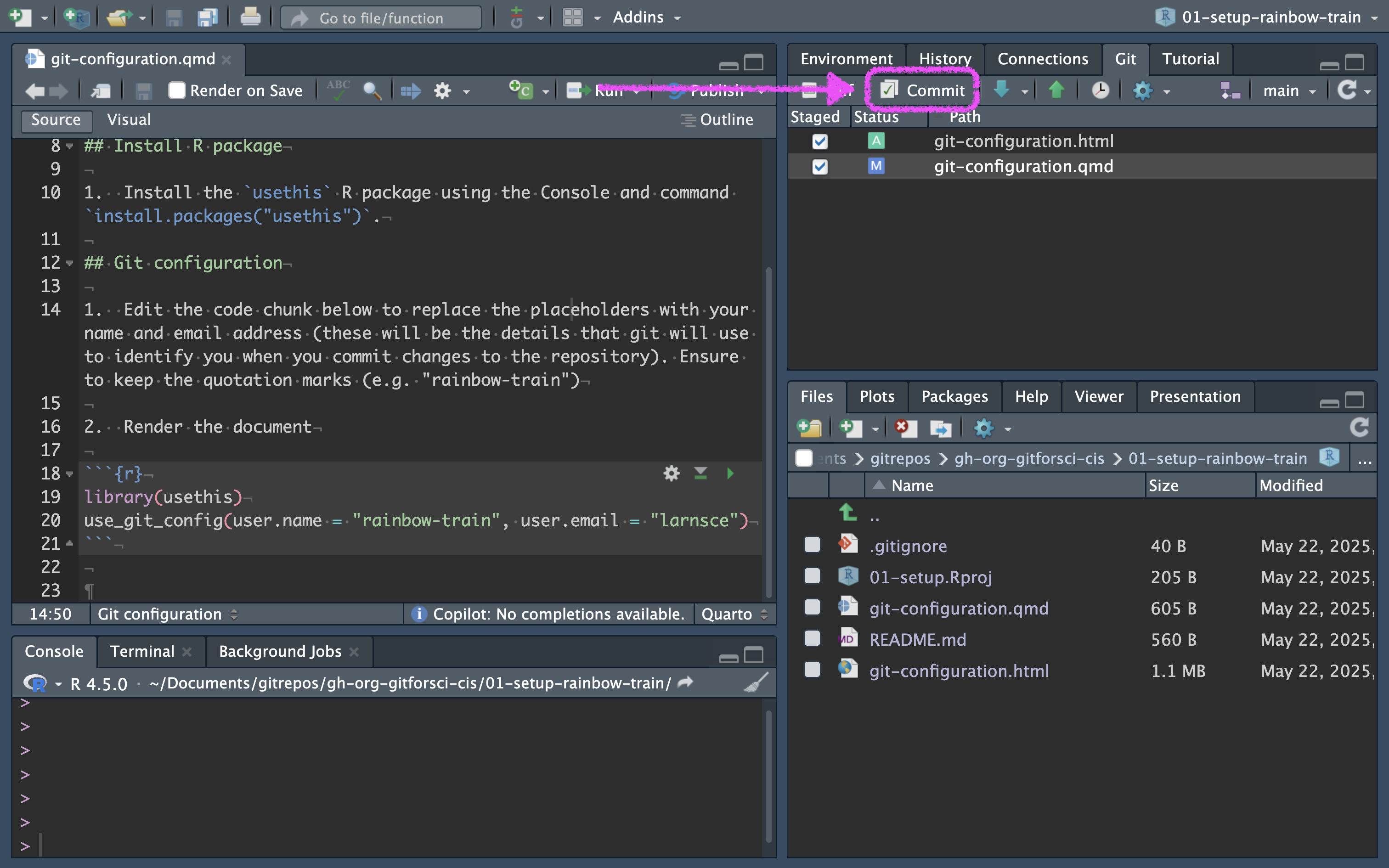
Task: Clear console with the broom icon
Action: coord(756,682)
